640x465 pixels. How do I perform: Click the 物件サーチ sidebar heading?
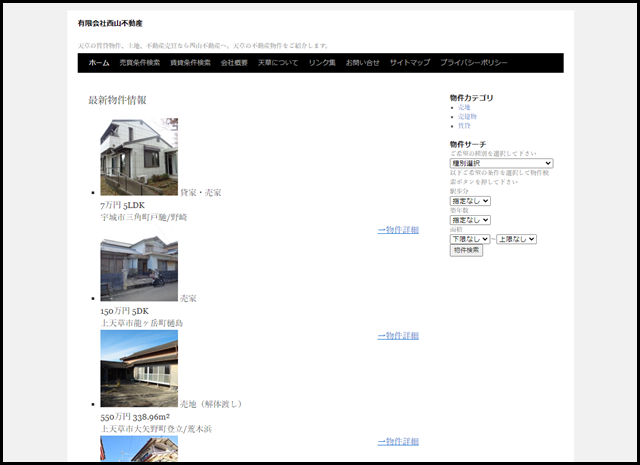[468, 145]
